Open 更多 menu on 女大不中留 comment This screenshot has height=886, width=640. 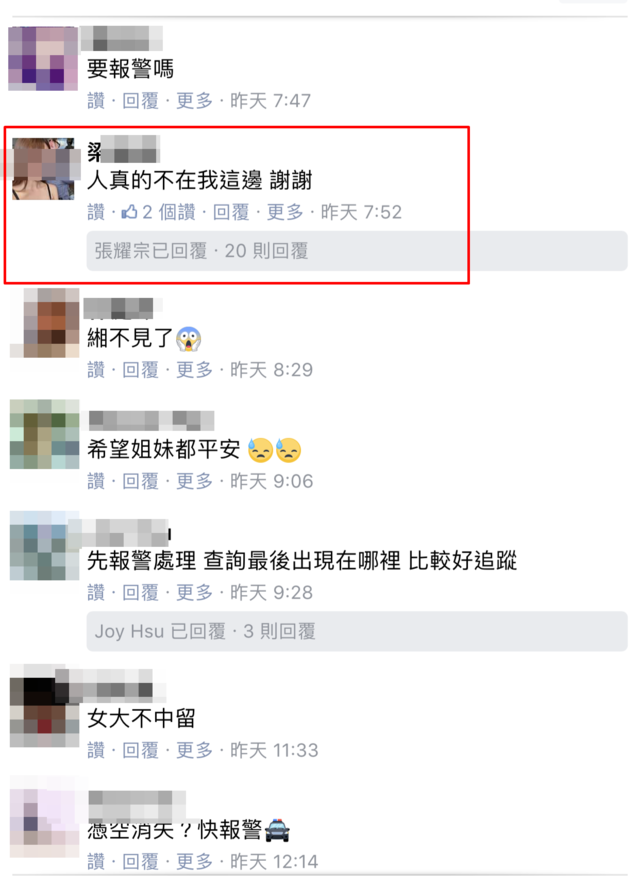tap(194, 750)
